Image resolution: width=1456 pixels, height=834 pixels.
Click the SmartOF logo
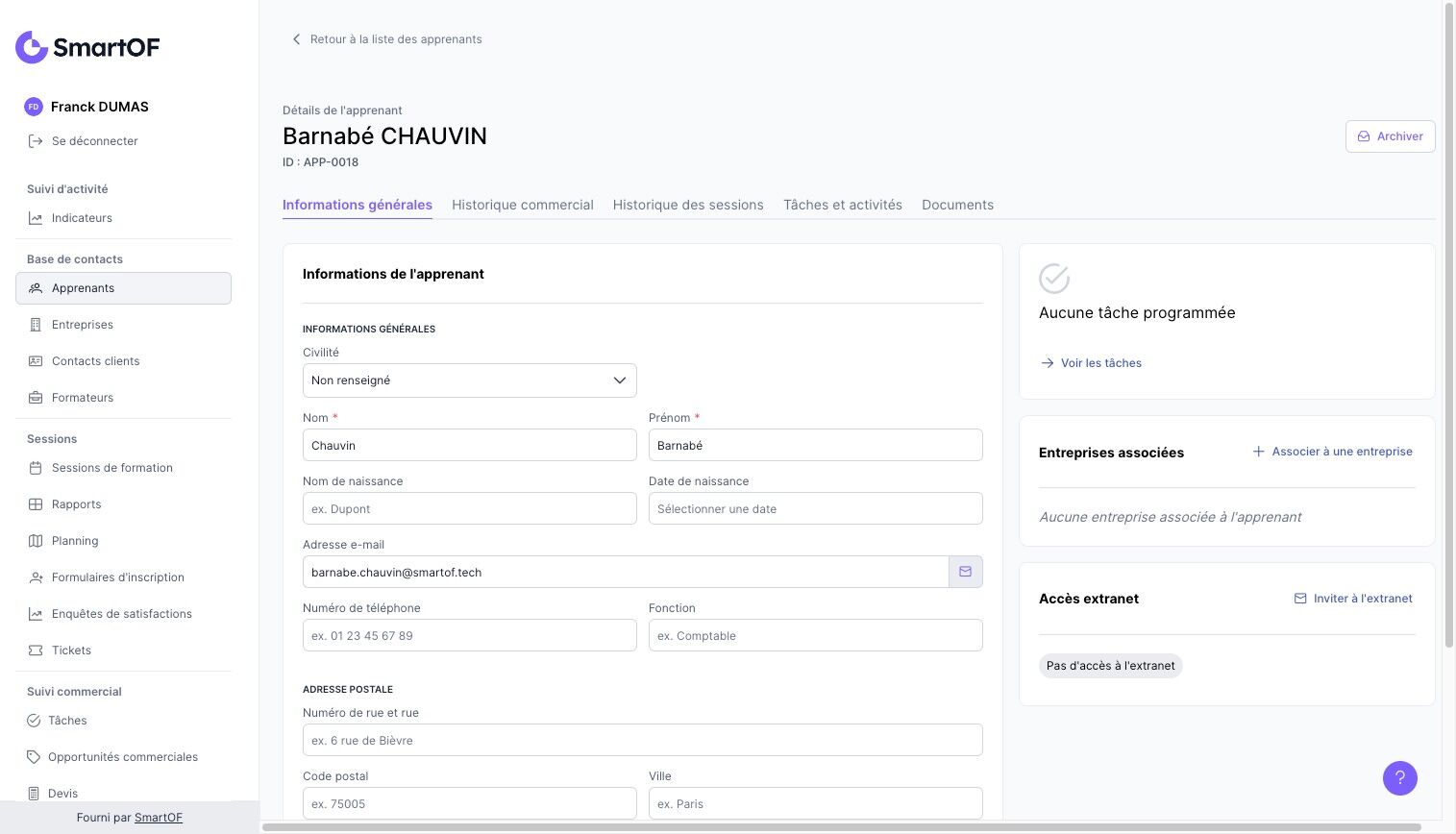(87, 47)
